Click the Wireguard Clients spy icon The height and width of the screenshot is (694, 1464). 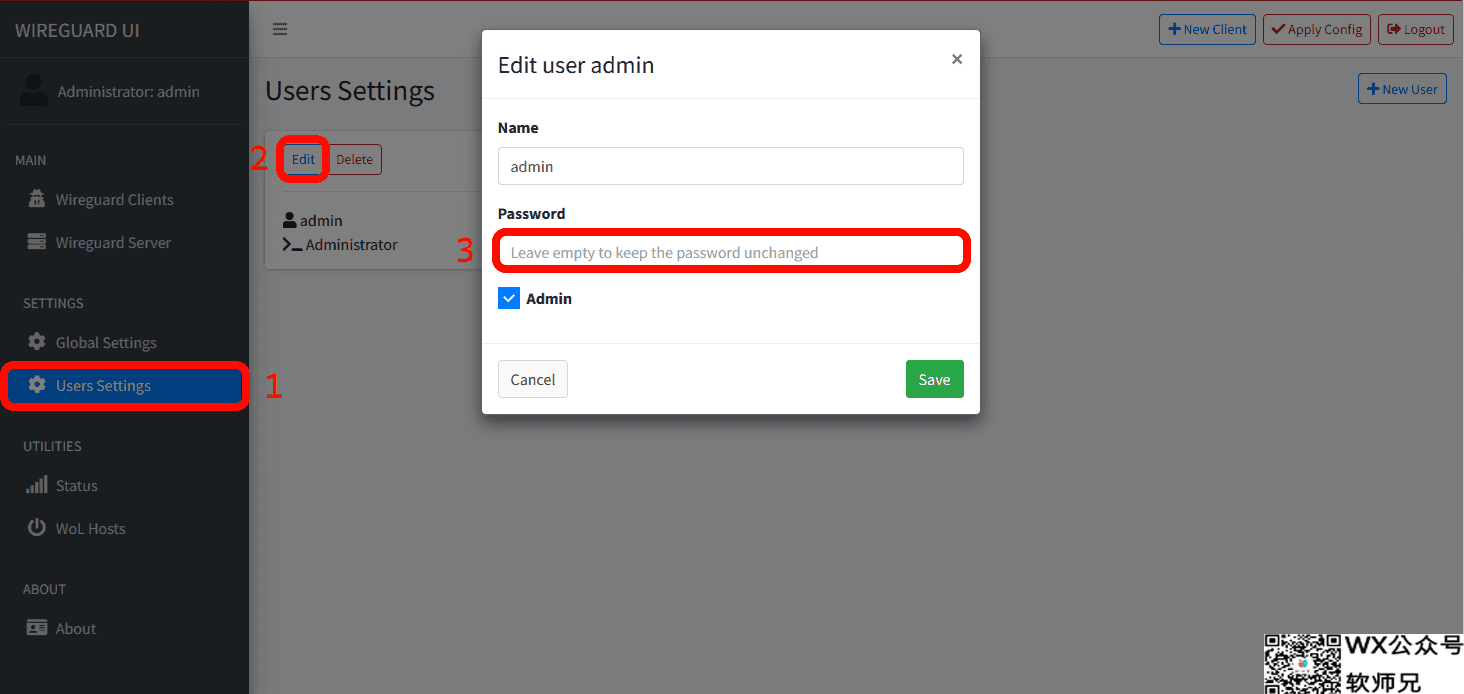(37, 199)
